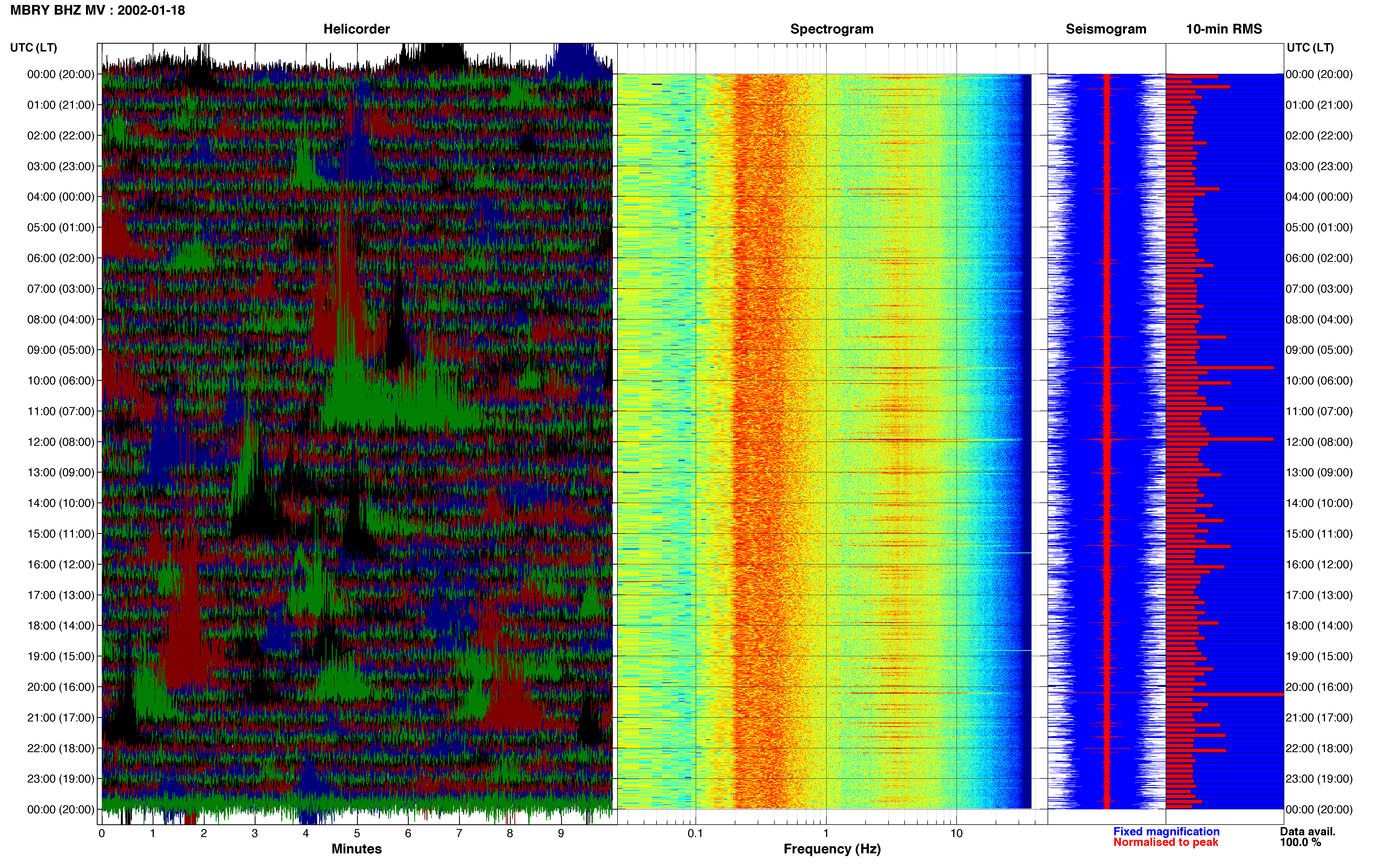Click '20:00 (16:00)' on the helicorder's left axis
This screenshot has height=868, width=1388.
click(61, 687)
